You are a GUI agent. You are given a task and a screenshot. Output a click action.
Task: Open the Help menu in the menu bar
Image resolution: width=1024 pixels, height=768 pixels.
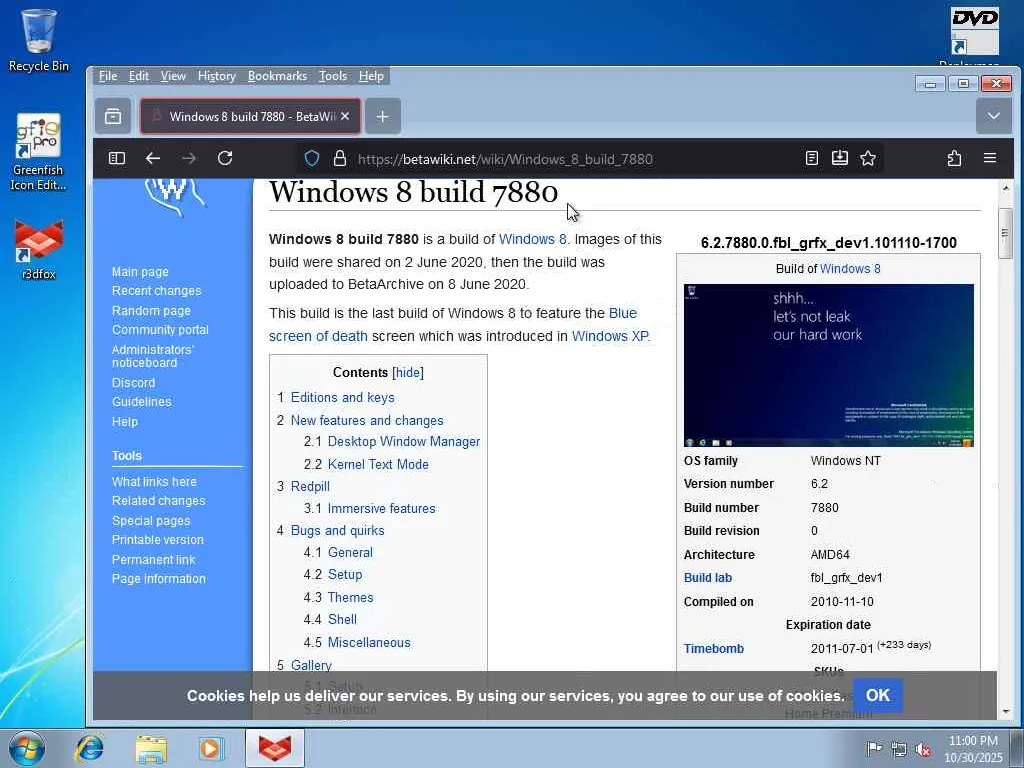click(x=371, y=76)
